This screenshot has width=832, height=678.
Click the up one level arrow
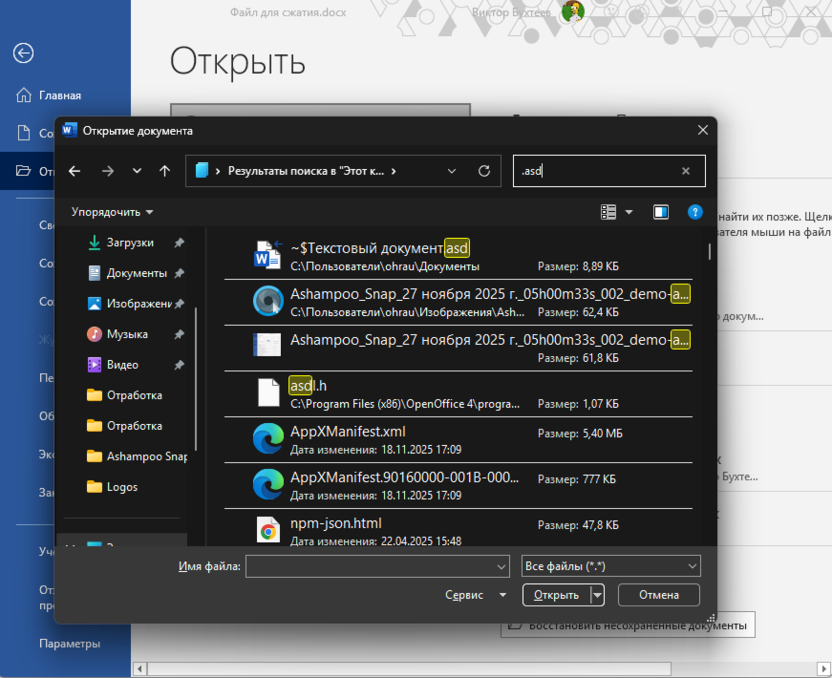click(165, 171)
